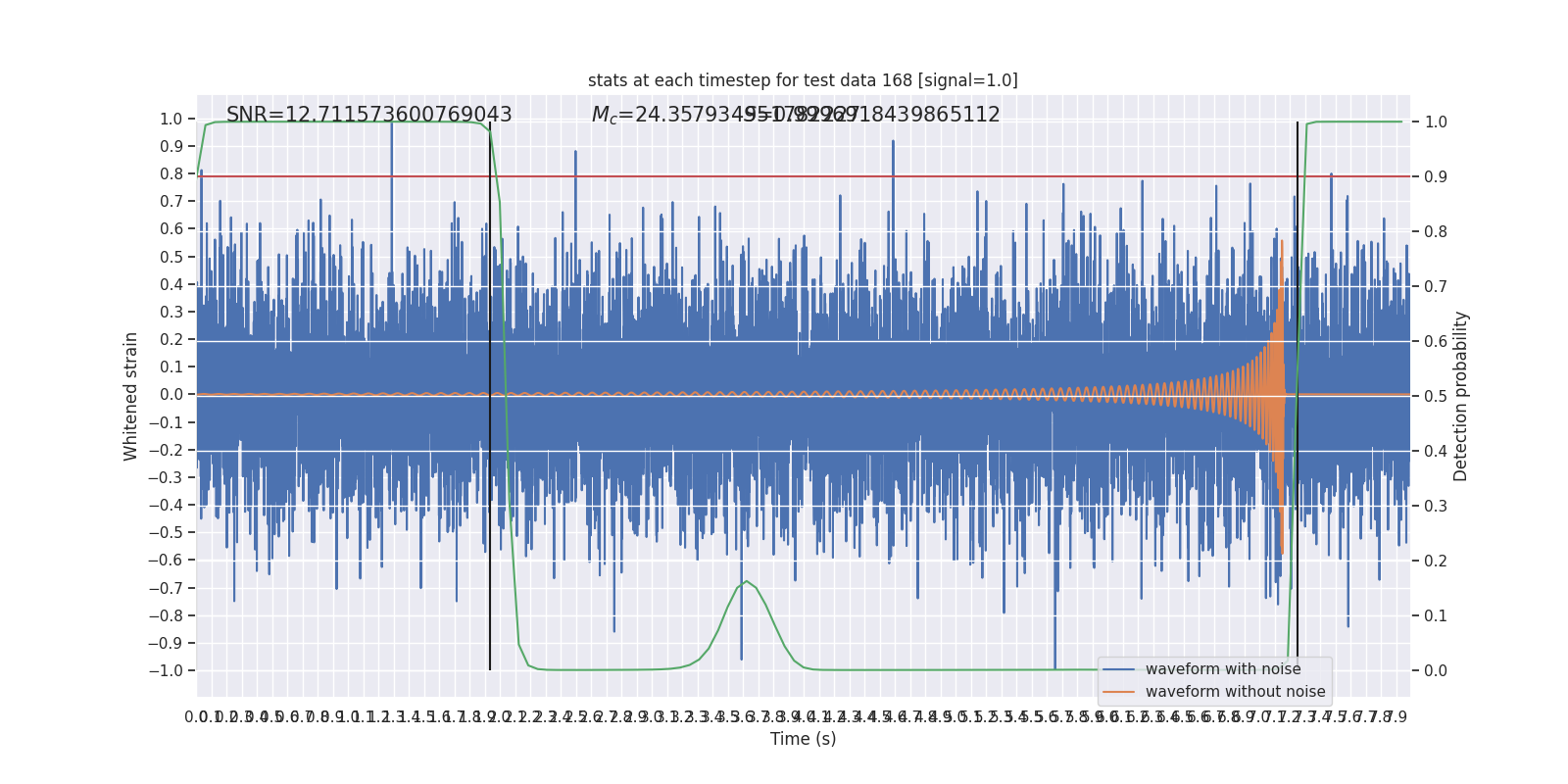Screen dimensions: 1568x784
Task: Click the overlapping Mc=24.357 annotation text
Action: [x=725, y=115]
